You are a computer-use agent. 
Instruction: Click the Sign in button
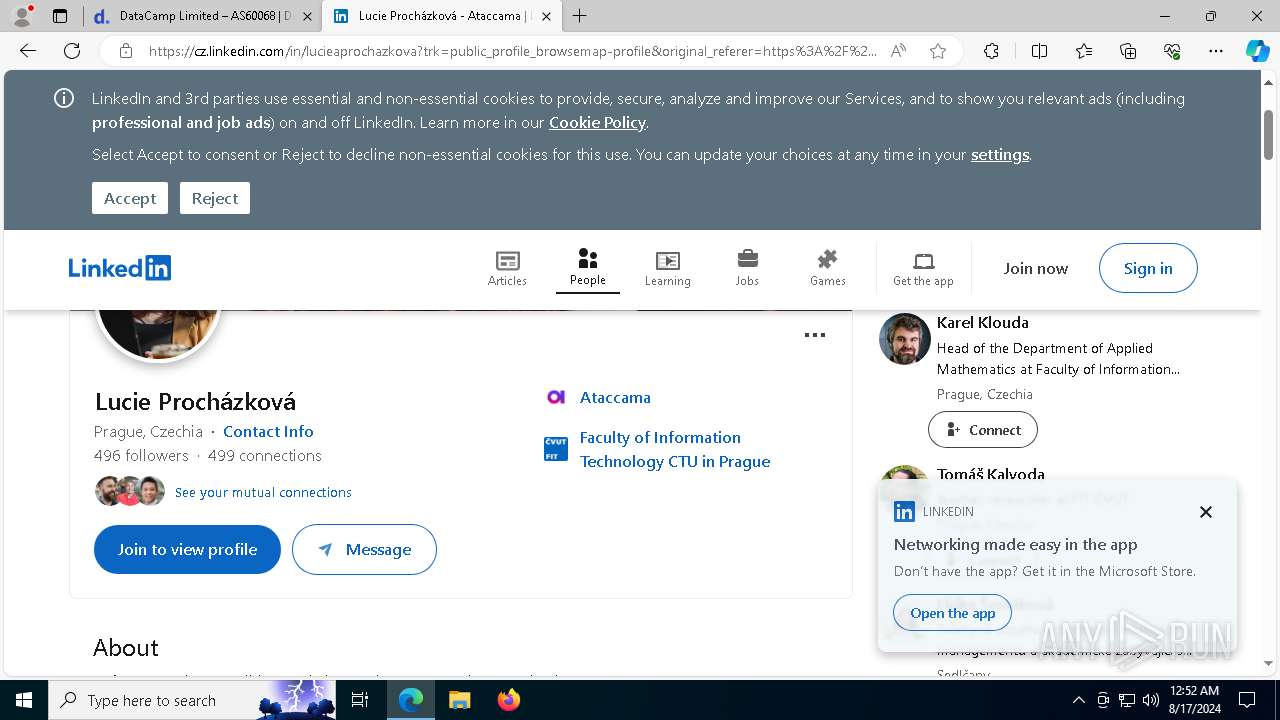coord(1148,268)
